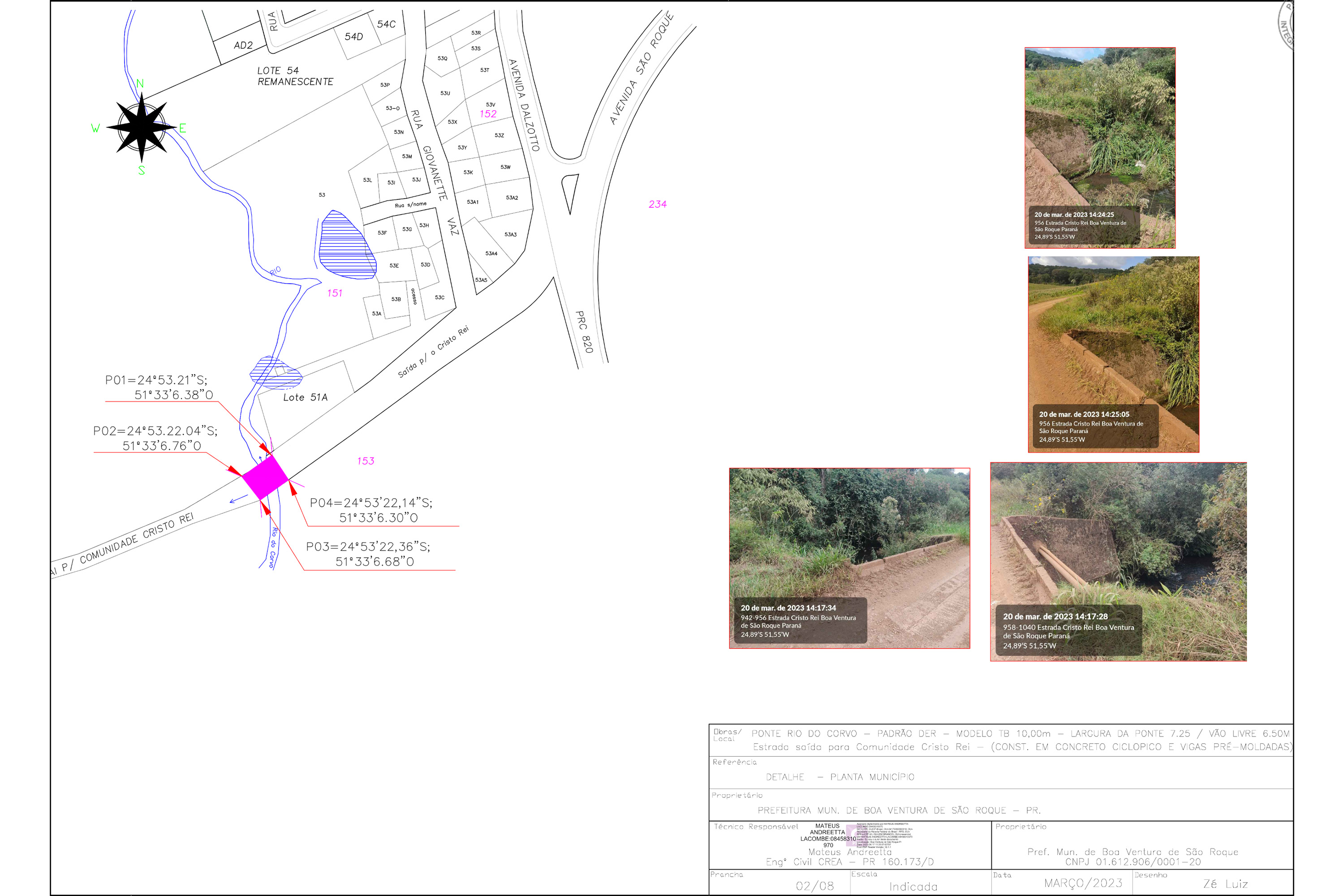Click the MARÇO/2023 date field
This screenshot has height=896, width=1344.
point(1083,883)
